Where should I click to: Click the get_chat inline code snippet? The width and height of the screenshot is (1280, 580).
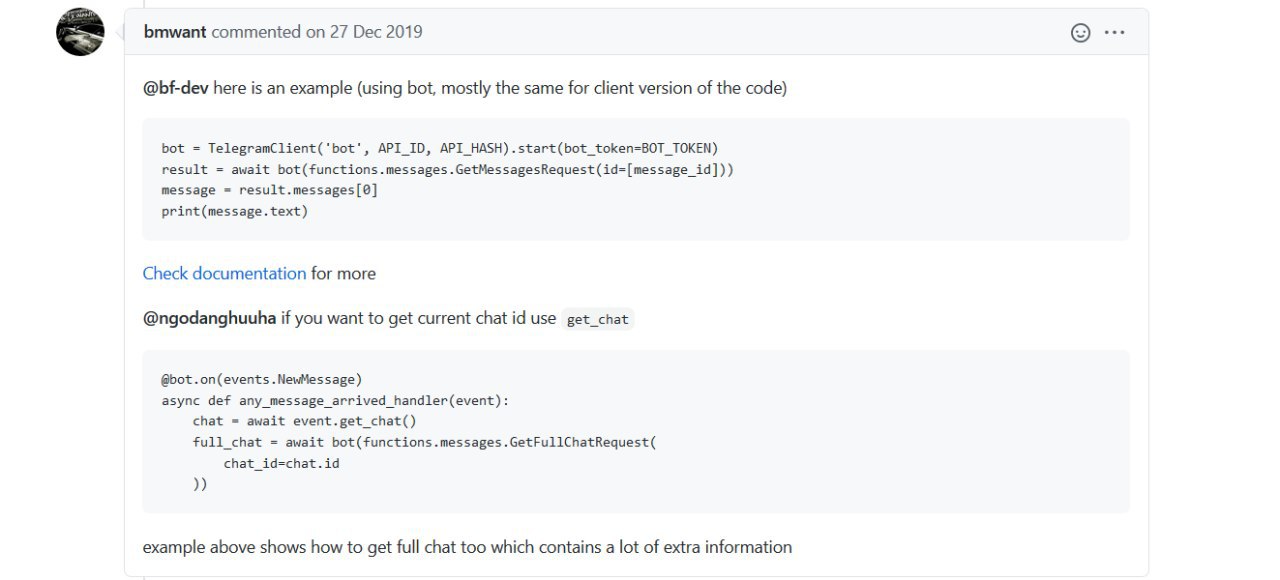[597, 320]
